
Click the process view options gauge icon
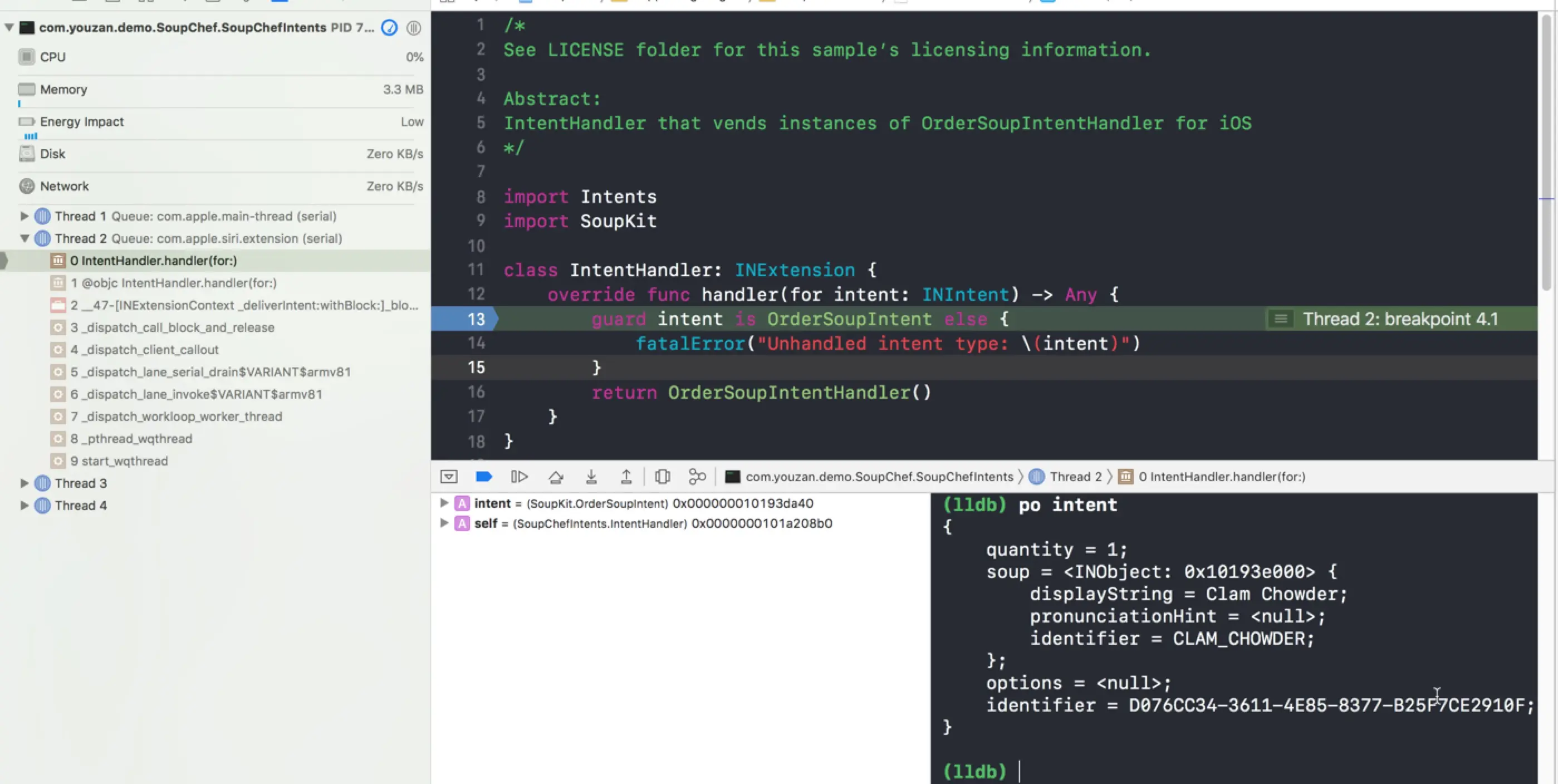[390, 28]
